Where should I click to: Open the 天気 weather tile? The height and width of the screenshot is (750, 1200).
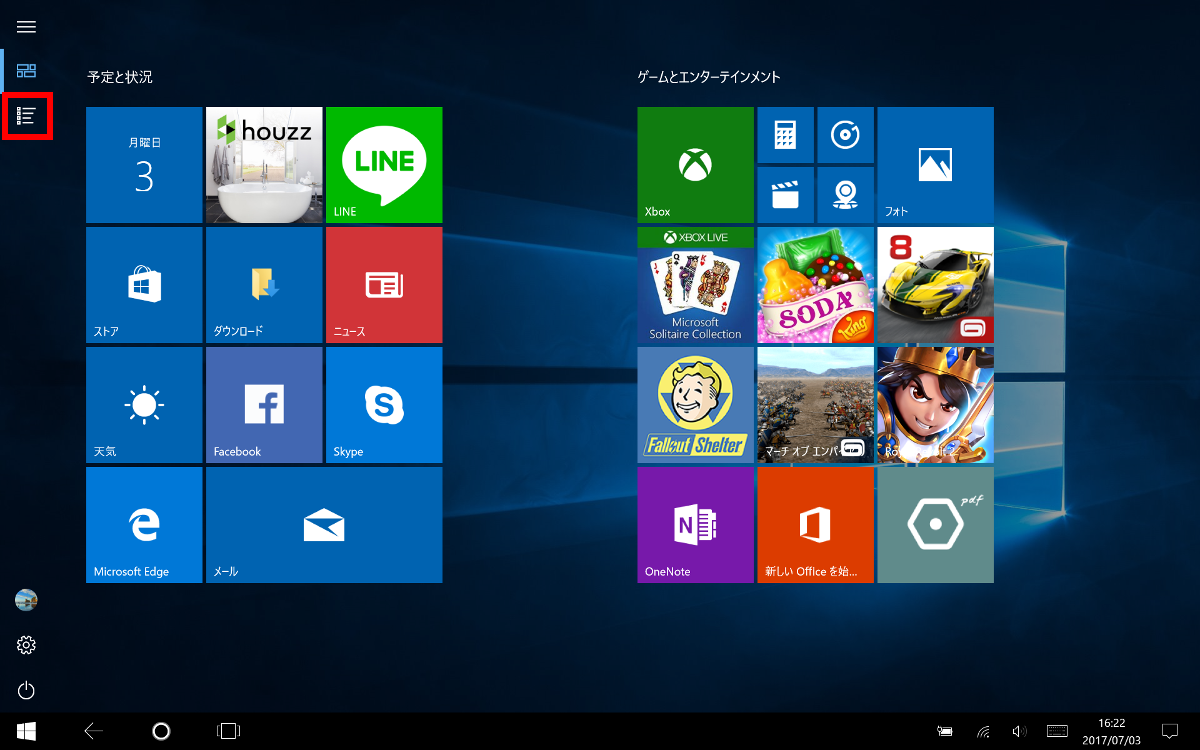pos(144,405)
